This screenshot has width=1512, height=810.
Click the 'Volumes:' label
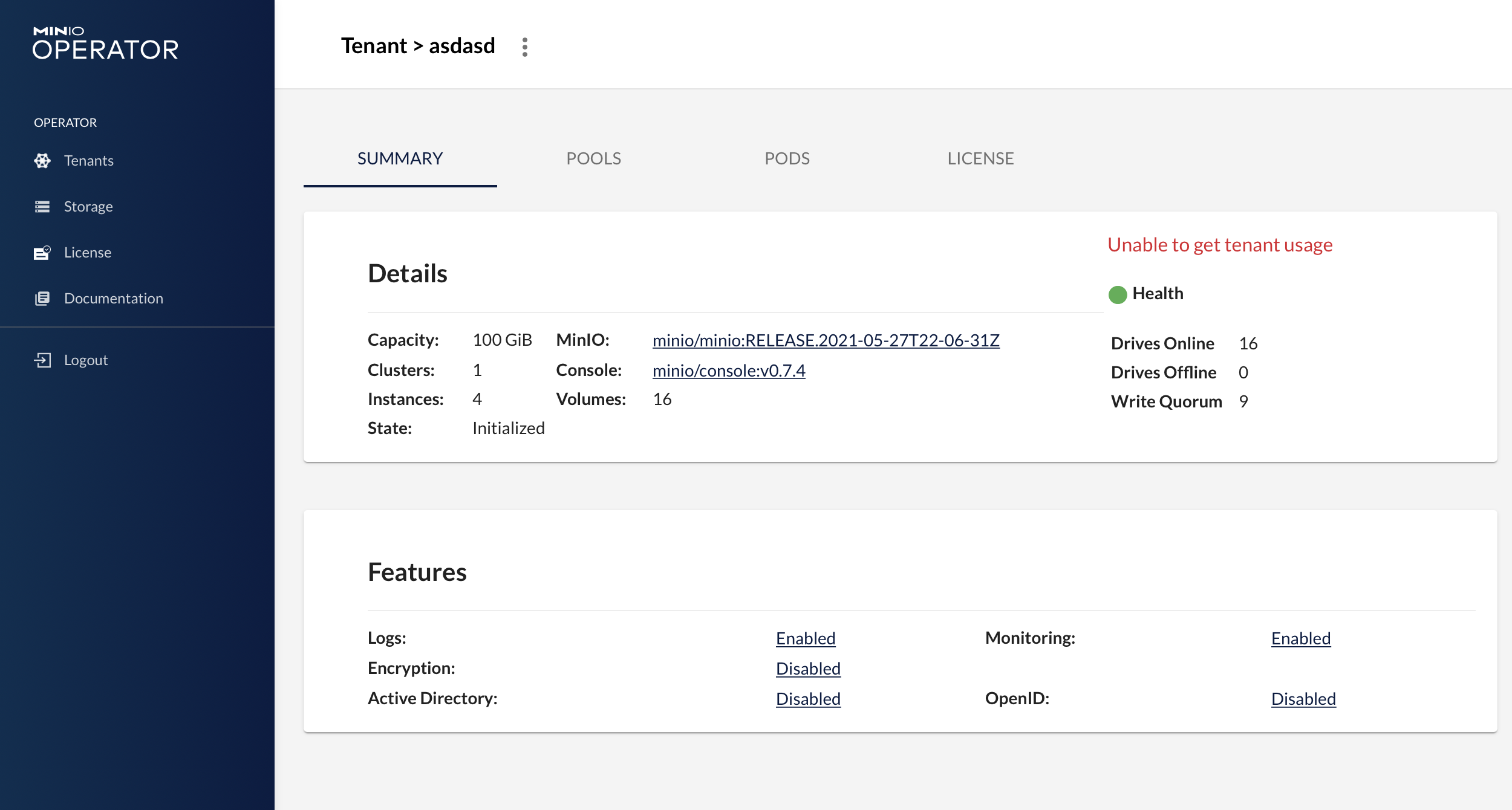pyautogui.click(x=591, y=399)
